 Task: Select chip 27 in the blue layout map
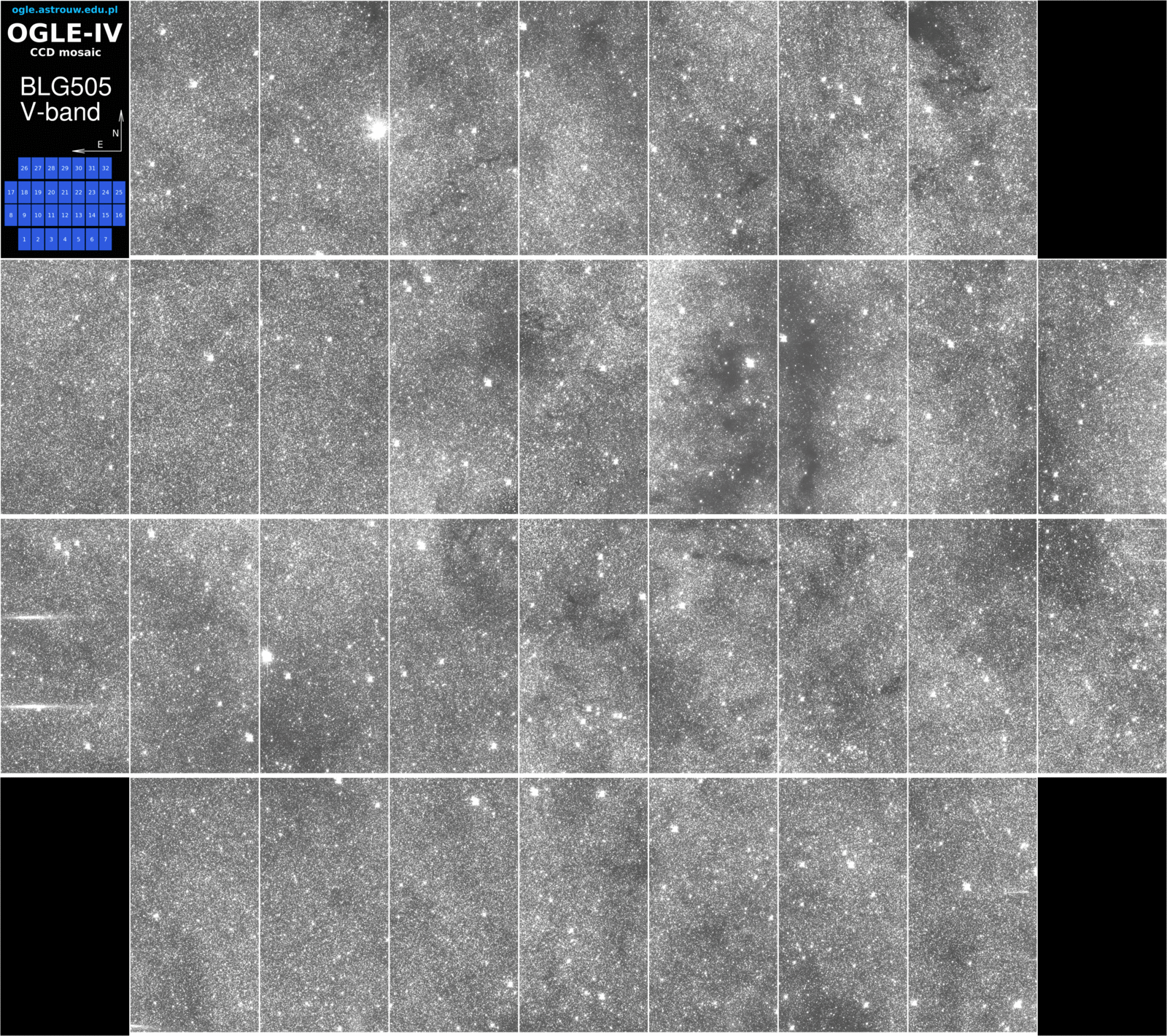pos(38,168)
